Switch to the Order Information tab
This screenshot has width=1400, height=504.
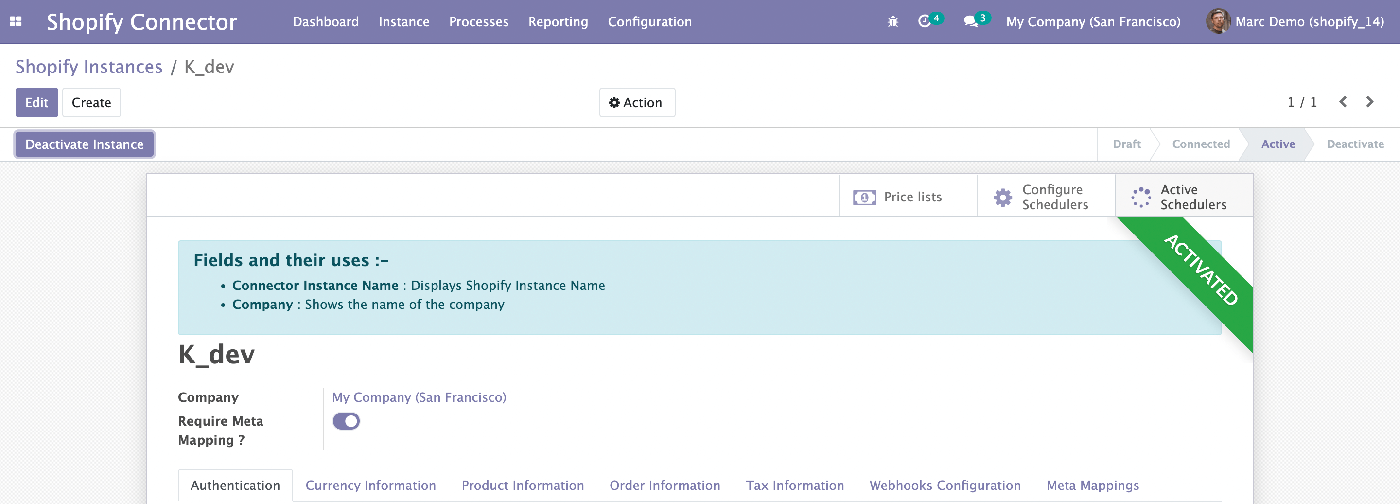pyautogui.click(x=665, y=485)
